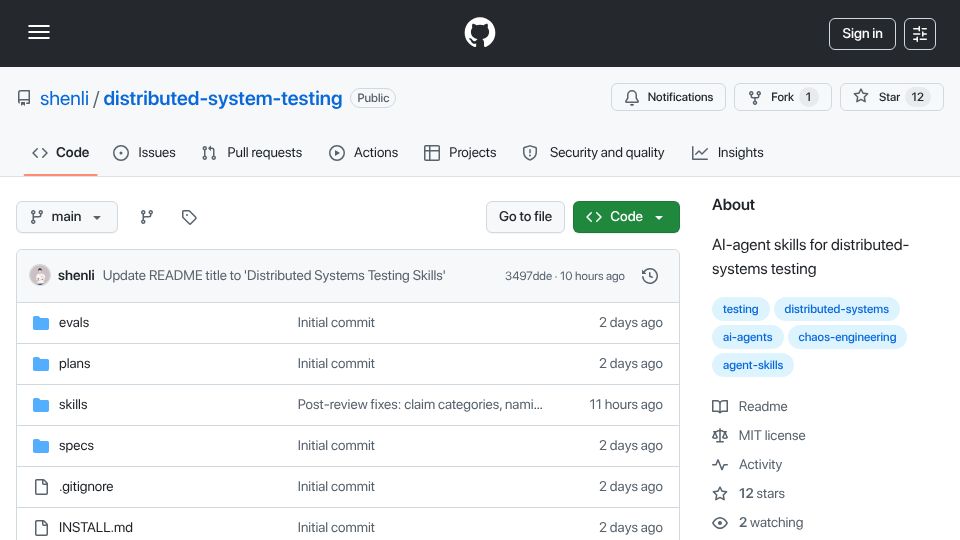Click the repository icon beside shenli
960x540 pixels.
24,98
